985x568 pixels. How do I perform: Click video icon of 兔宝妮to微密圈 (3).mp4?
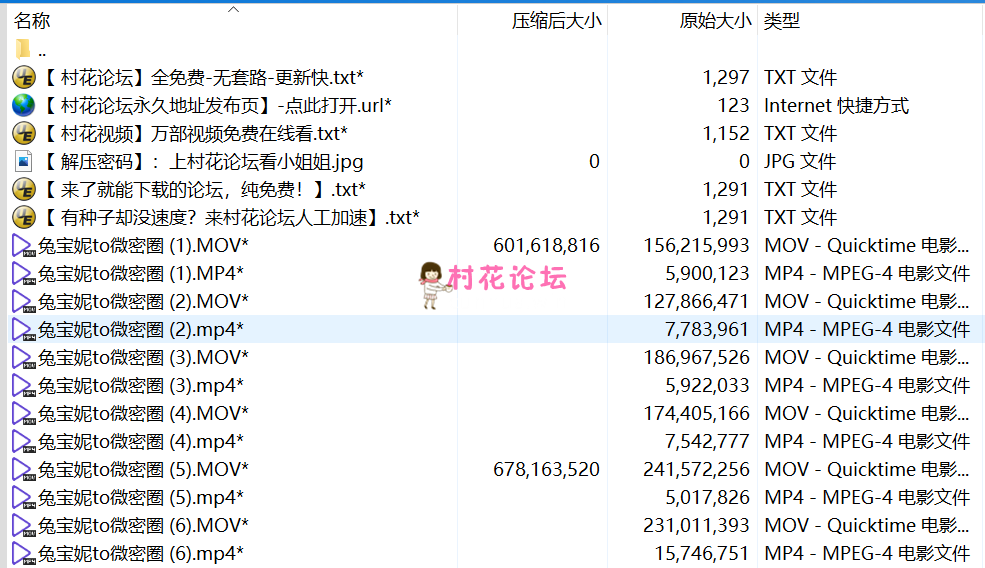point(23,385)
